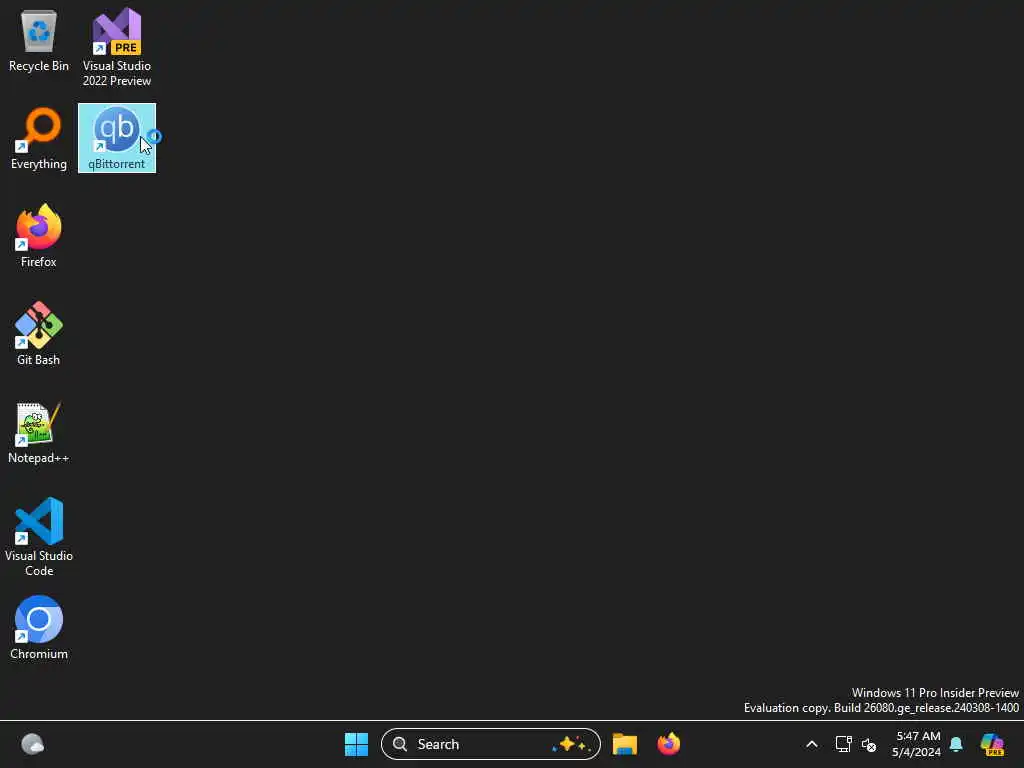
Task: Click the search sparkle highlights icon
Action: 571,744
